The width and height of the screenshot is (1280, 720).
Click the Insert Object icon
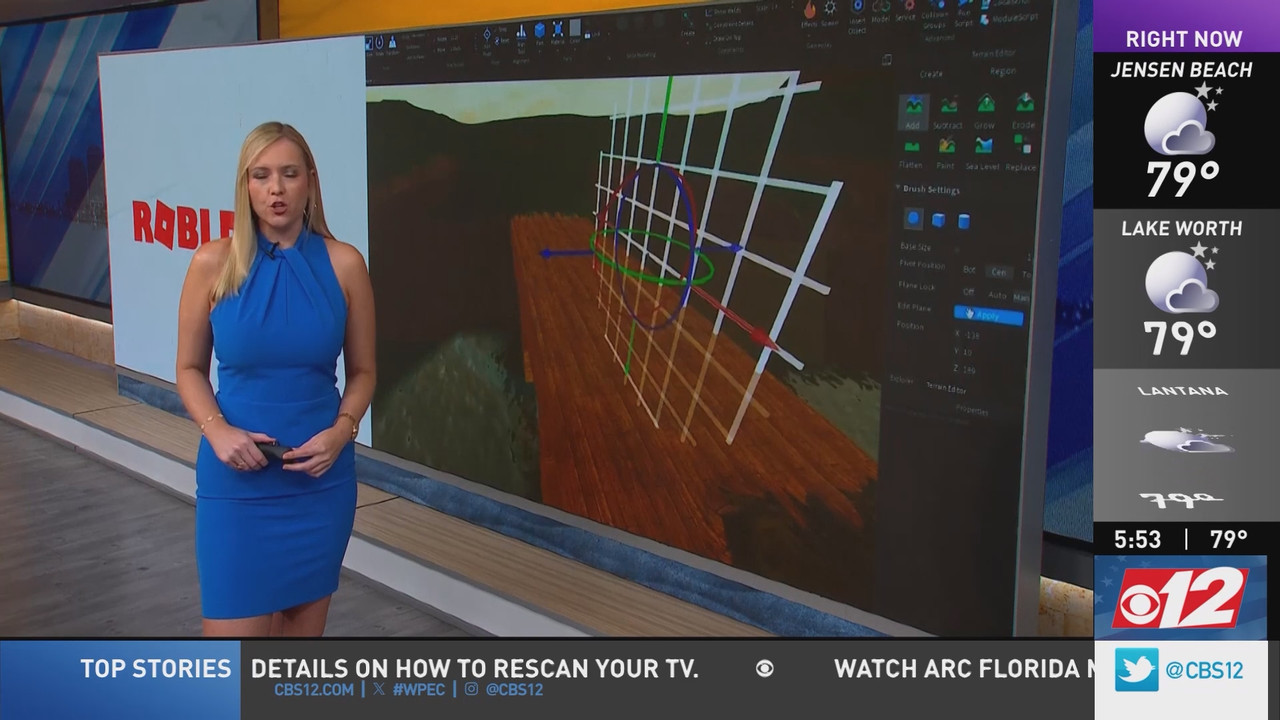tap(857, 7)
